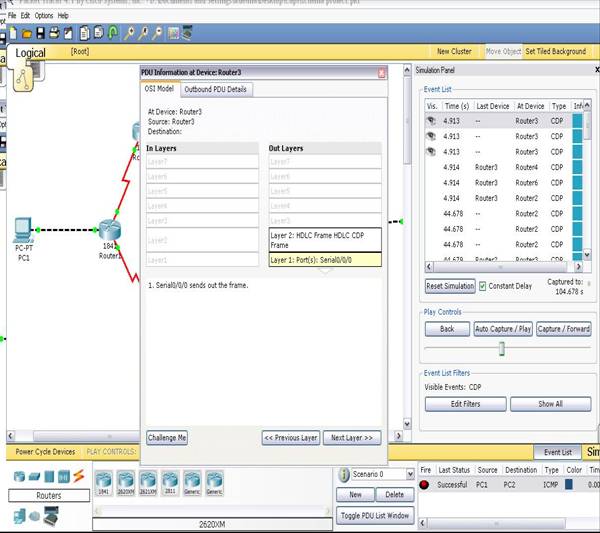The width and height of the screenshot is (600, 533).
Task: Click the Event List scroll-down arrow
Action: (x=587, y=254)
